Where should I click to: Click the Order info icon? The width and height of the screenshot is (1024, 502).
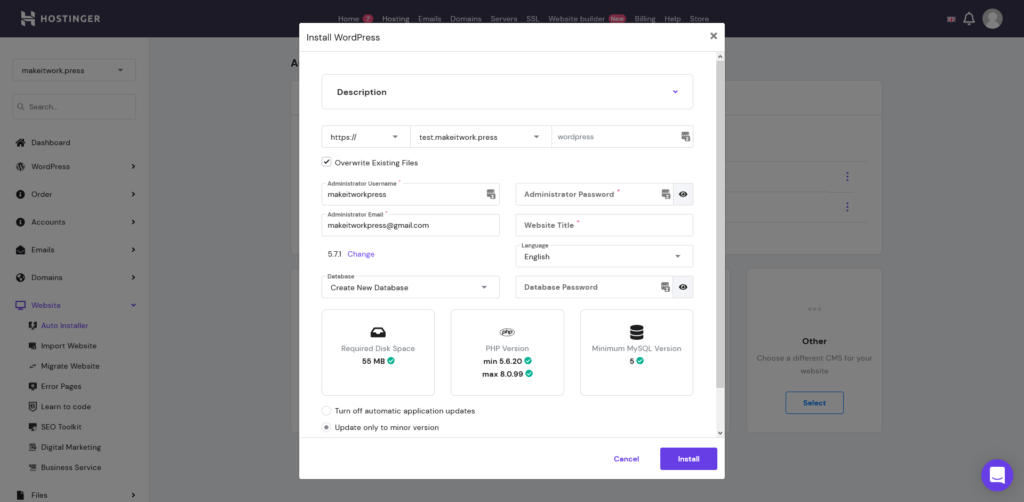pyautogui.click(x=20, y=194)
